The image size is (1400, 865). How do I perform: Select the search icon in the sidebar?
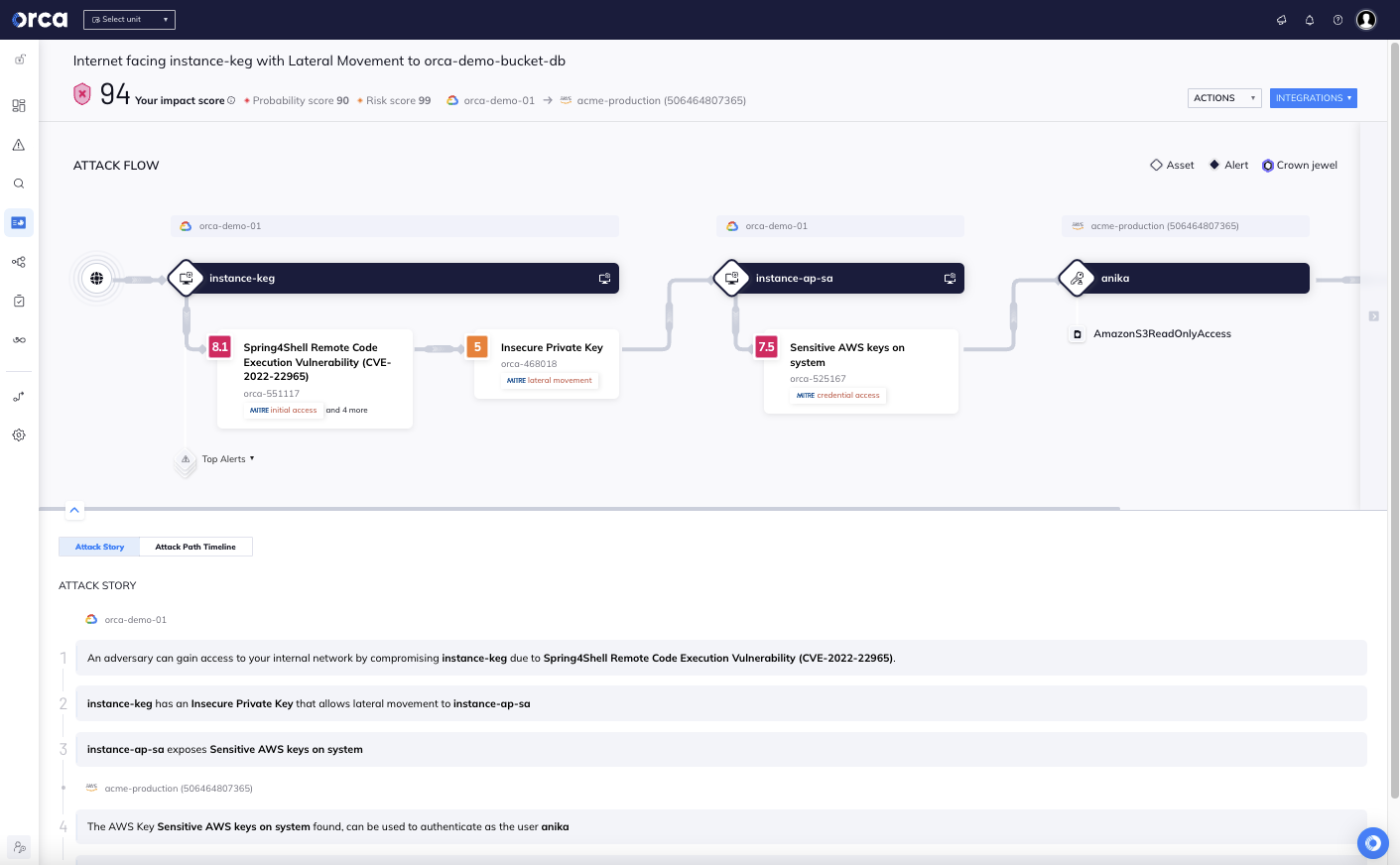(x=18, y=183)
